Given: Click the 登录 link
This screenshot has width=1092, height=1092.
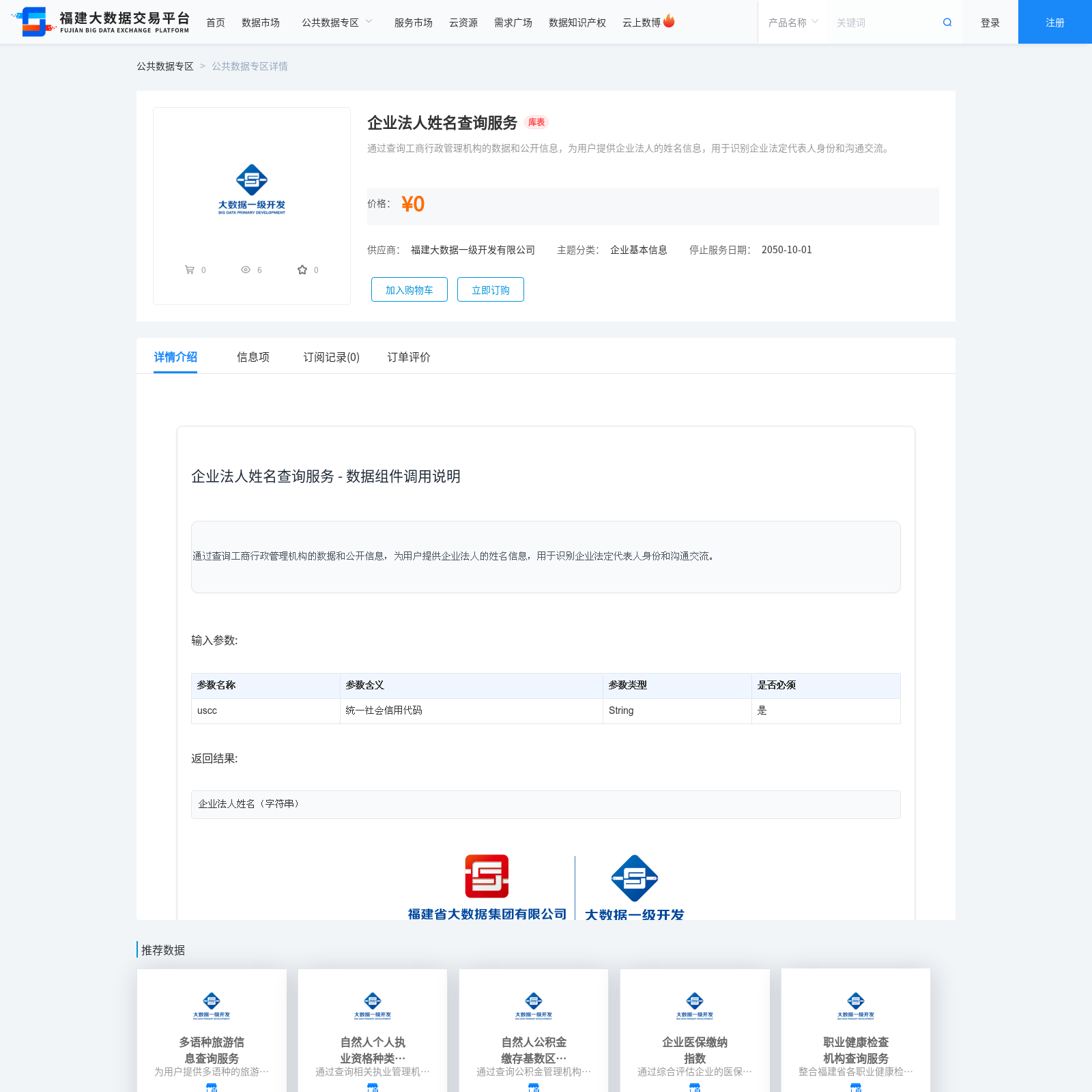Looking at the screenshot, I should pyautogui.click(x=990, y=23).
